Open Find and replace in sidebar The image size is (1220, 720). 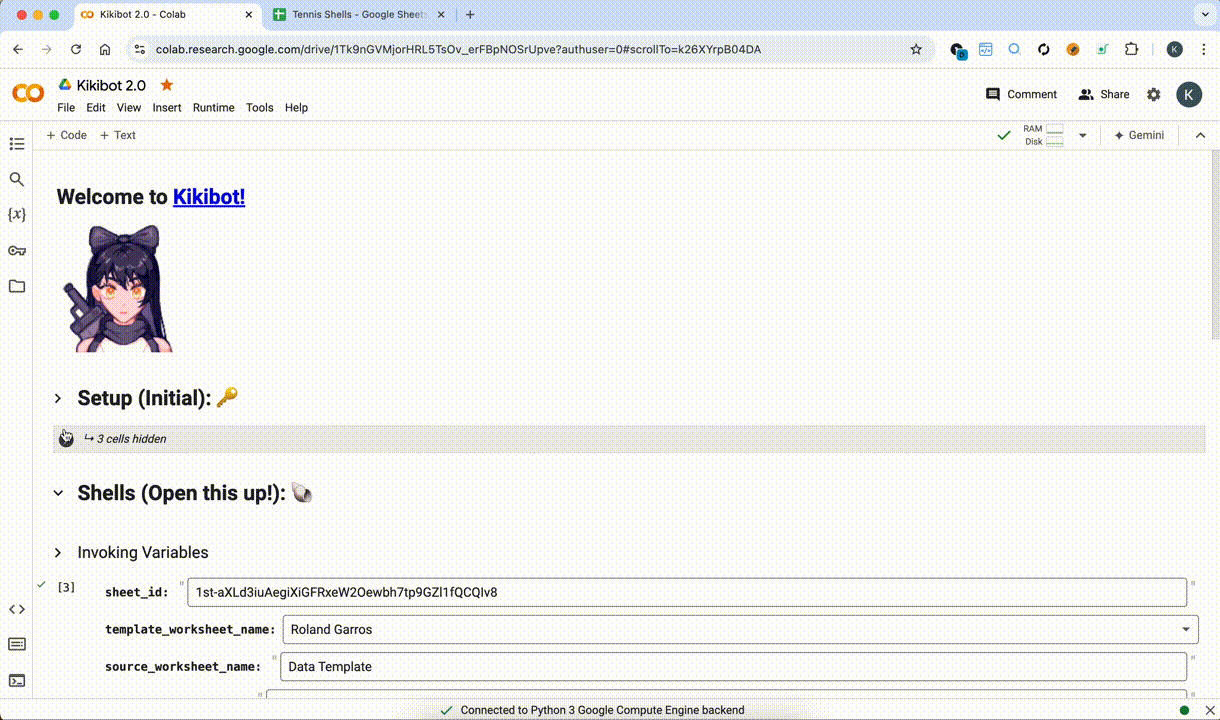click(16, 179)
